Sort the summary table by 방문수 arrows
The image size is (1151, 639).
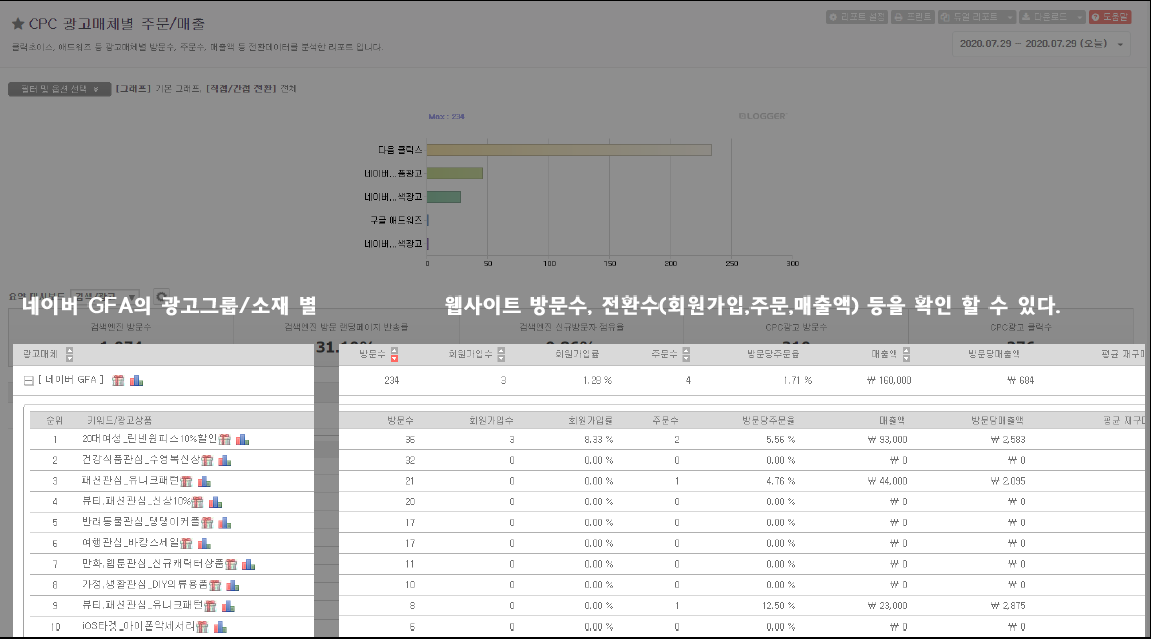coord(394,354)
